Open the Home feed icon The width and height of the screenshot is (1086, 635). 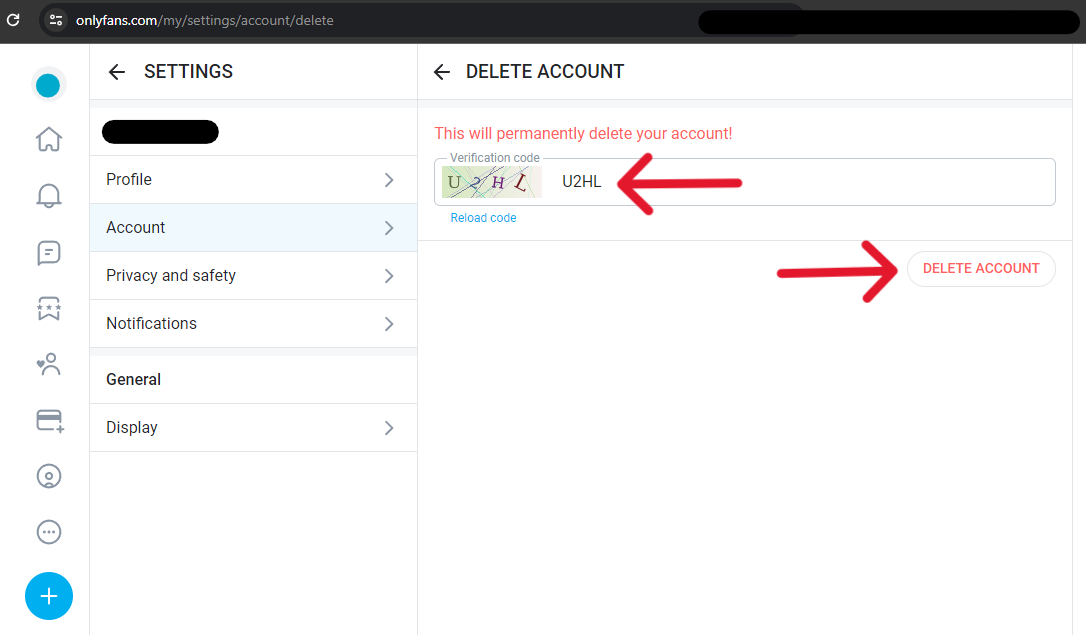[x=48, y=139]
